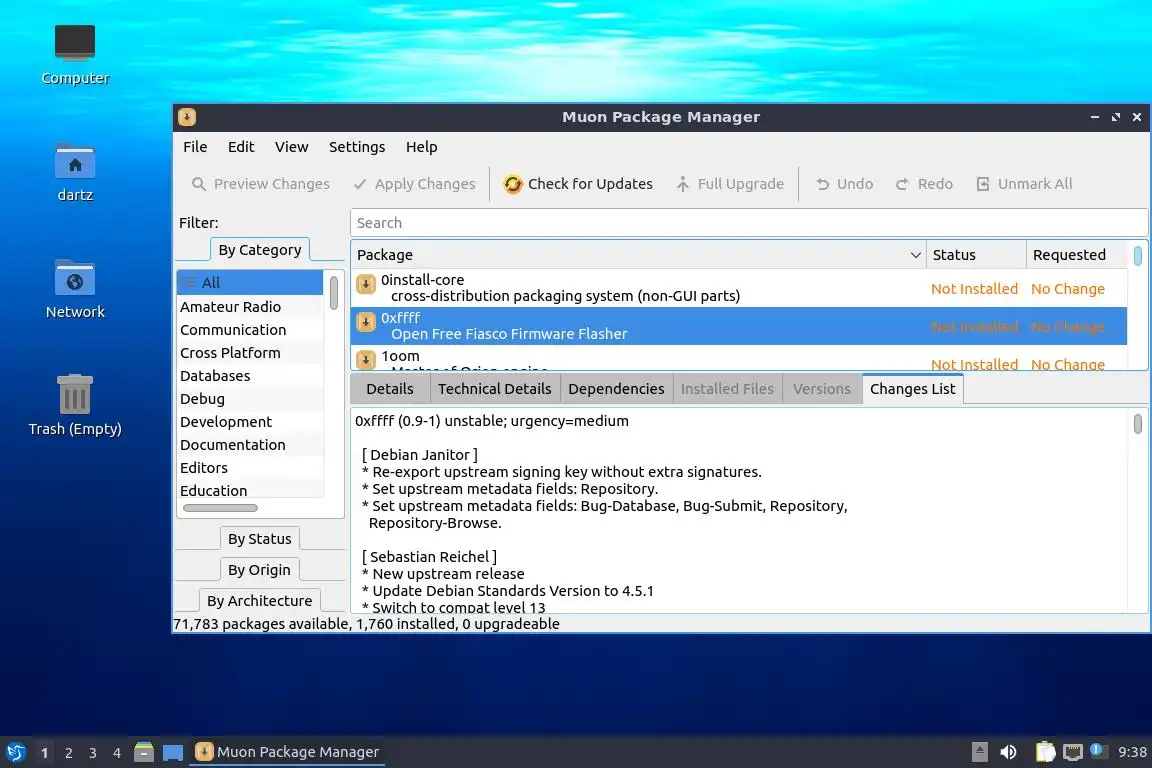Click the changes list vertical scrollbar
This screenshot has width=1152, height=768.
pyautogui.click(x=1137, y=424)
